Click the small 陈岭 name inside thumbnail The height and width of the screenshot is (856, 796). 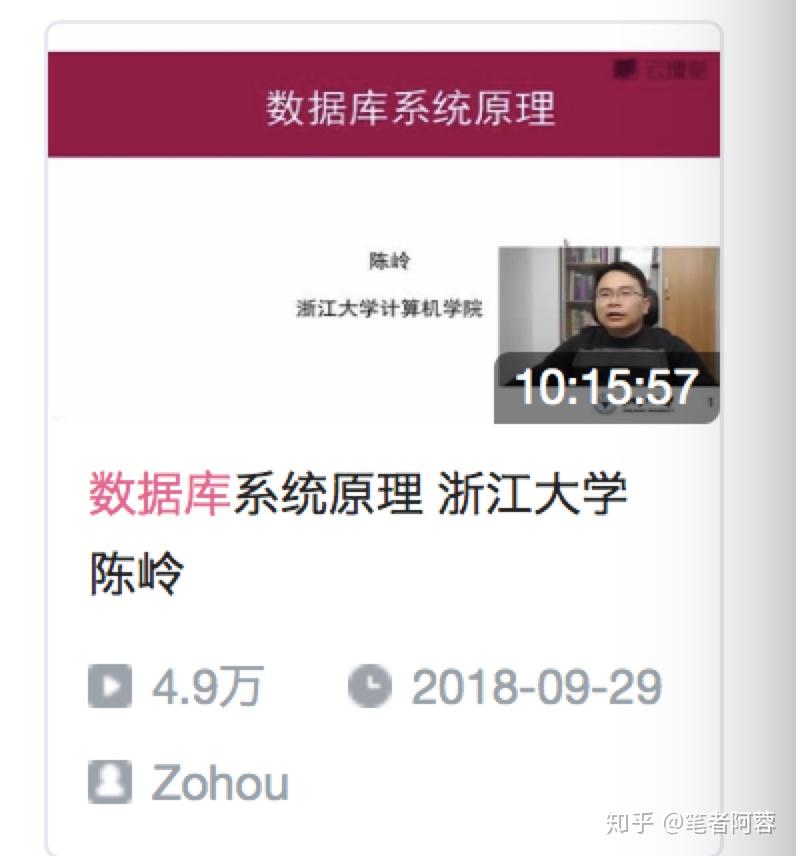[389, 261]
